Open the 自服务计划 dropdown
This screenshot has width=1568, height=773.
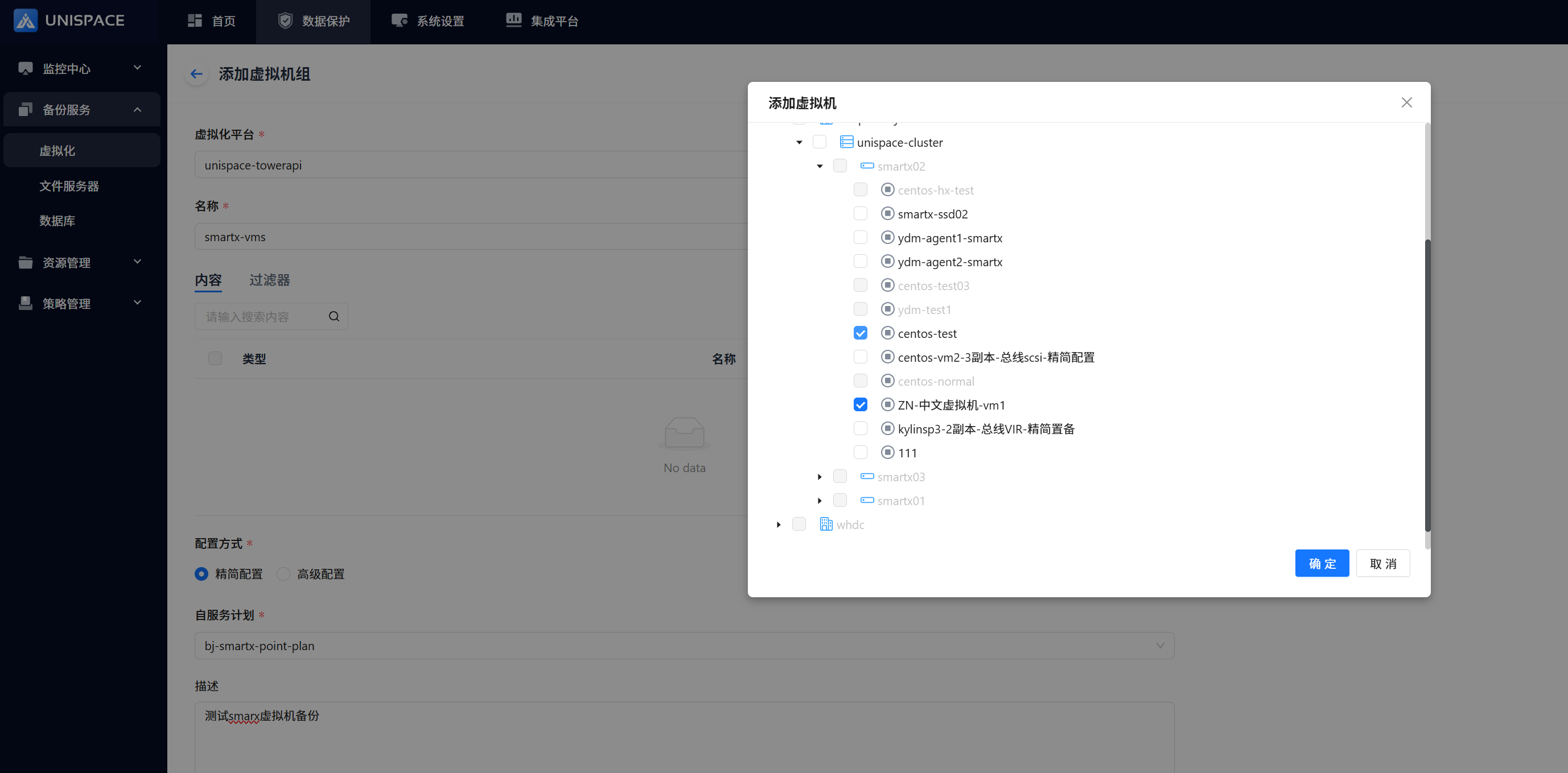point(684,645)
